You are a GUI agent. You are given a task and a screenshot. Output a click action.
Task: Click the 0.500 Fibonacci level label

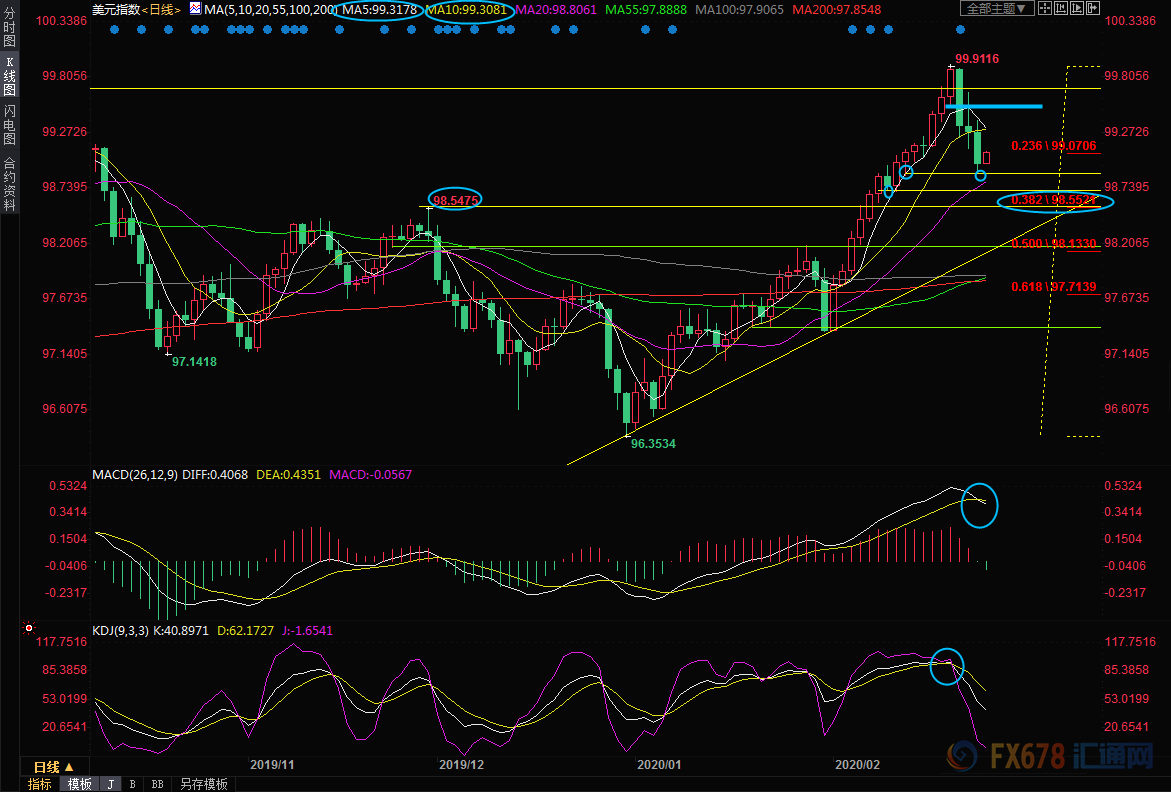1054,243
